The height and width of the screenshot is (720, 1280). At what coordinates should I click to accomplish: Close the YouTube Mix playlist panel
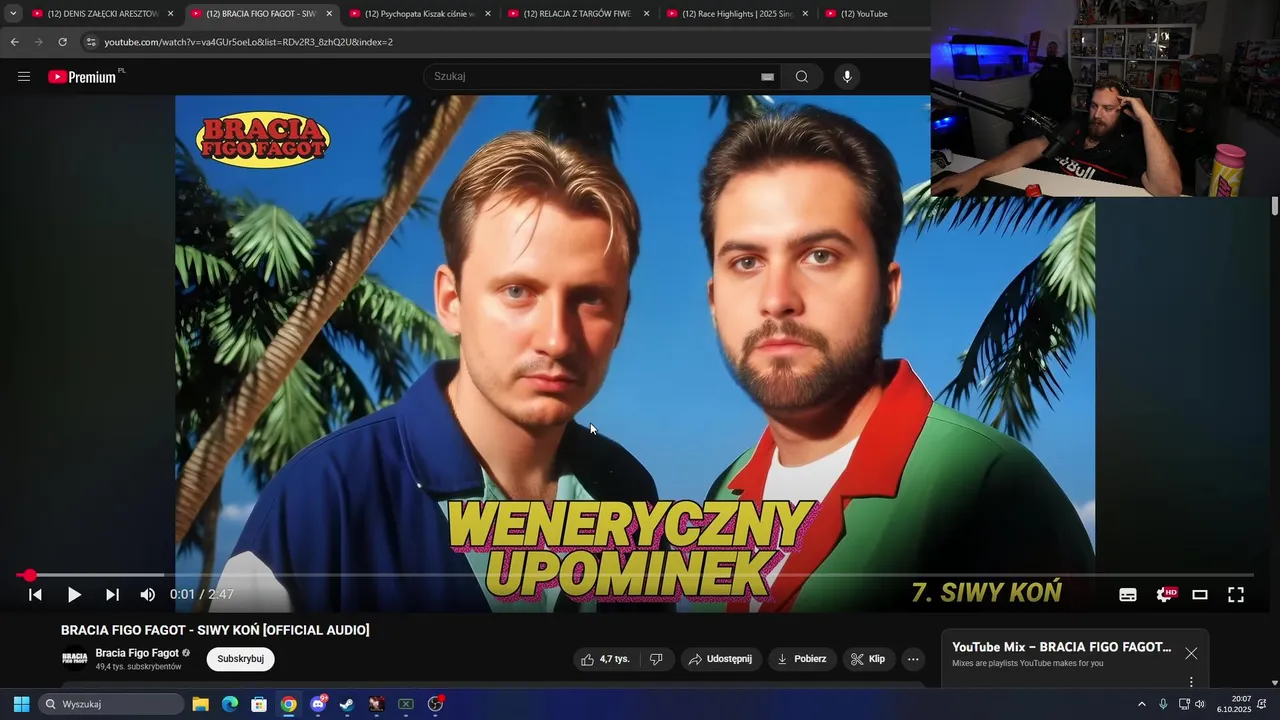click(x=1191, y=653)
